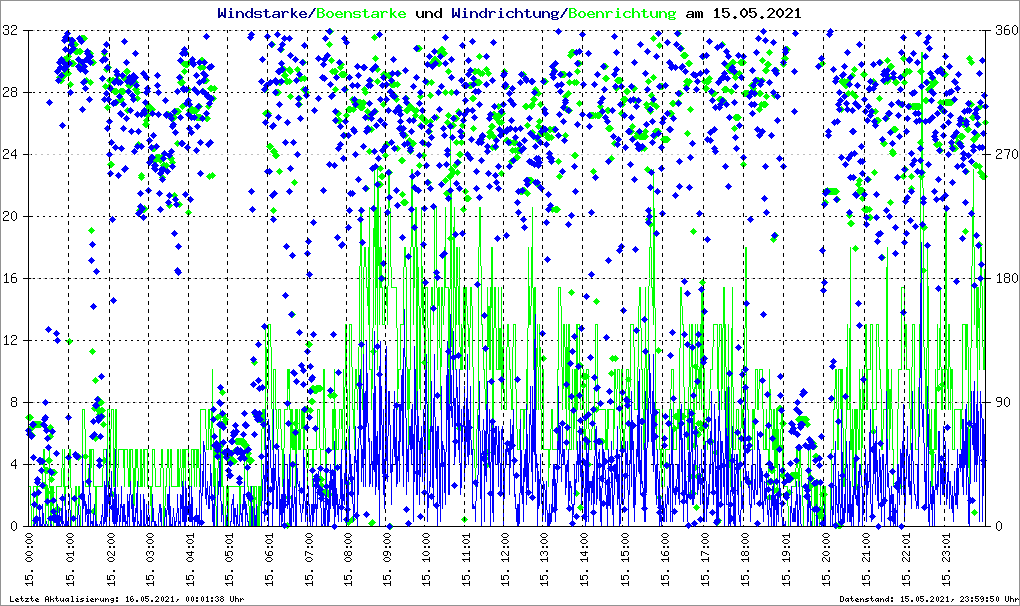Select the "15. 08:00" time axis label
1020x606 pixels.
349,561
